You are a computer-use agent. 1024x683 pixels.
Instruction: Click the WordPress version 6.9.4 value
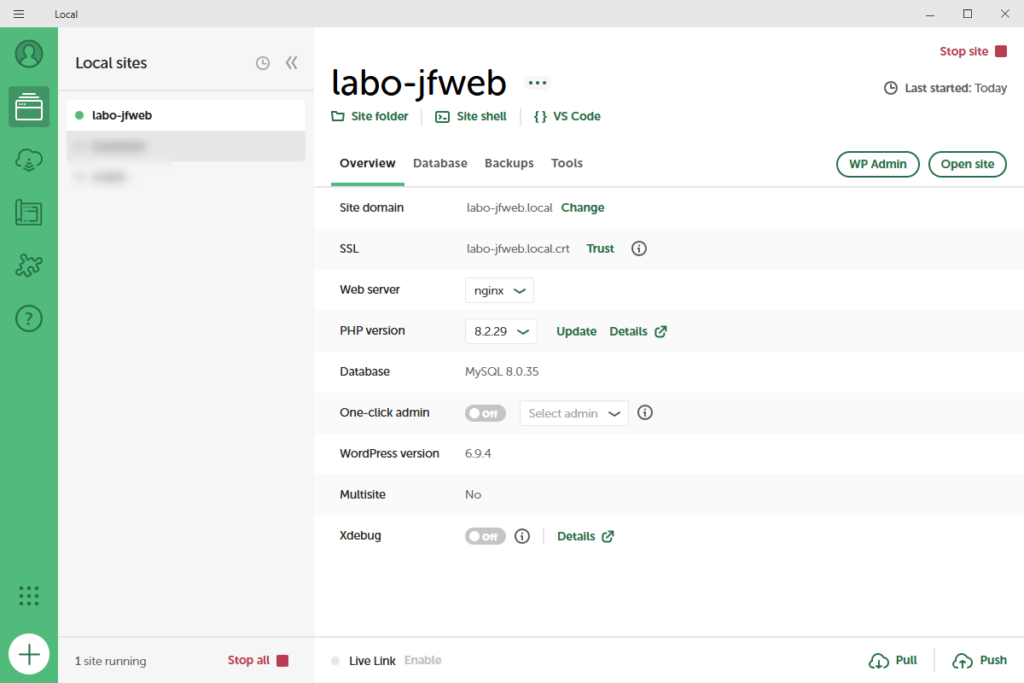point(478,454)
